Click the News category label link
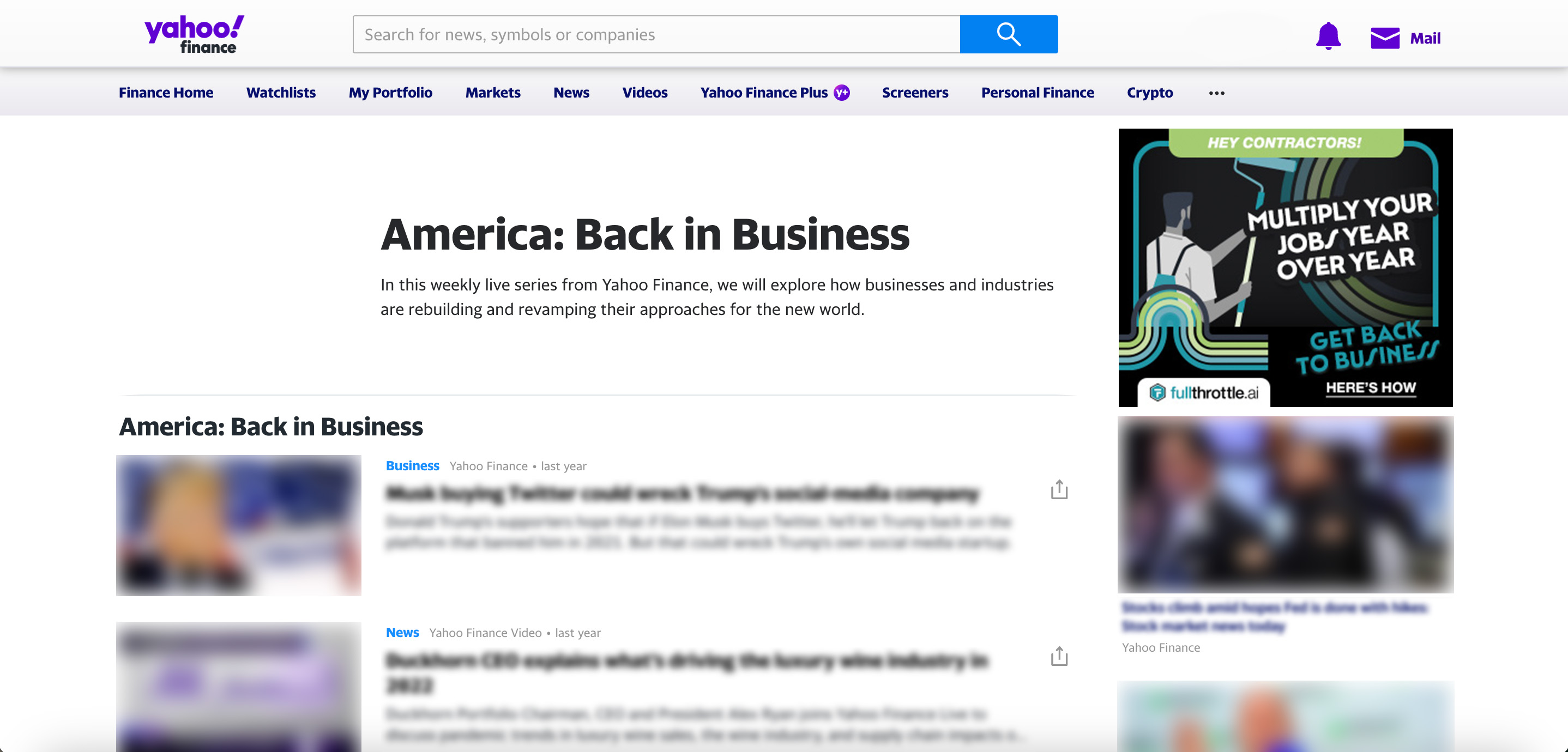Viewport: 1568px width, 752px height. point(402,632)
